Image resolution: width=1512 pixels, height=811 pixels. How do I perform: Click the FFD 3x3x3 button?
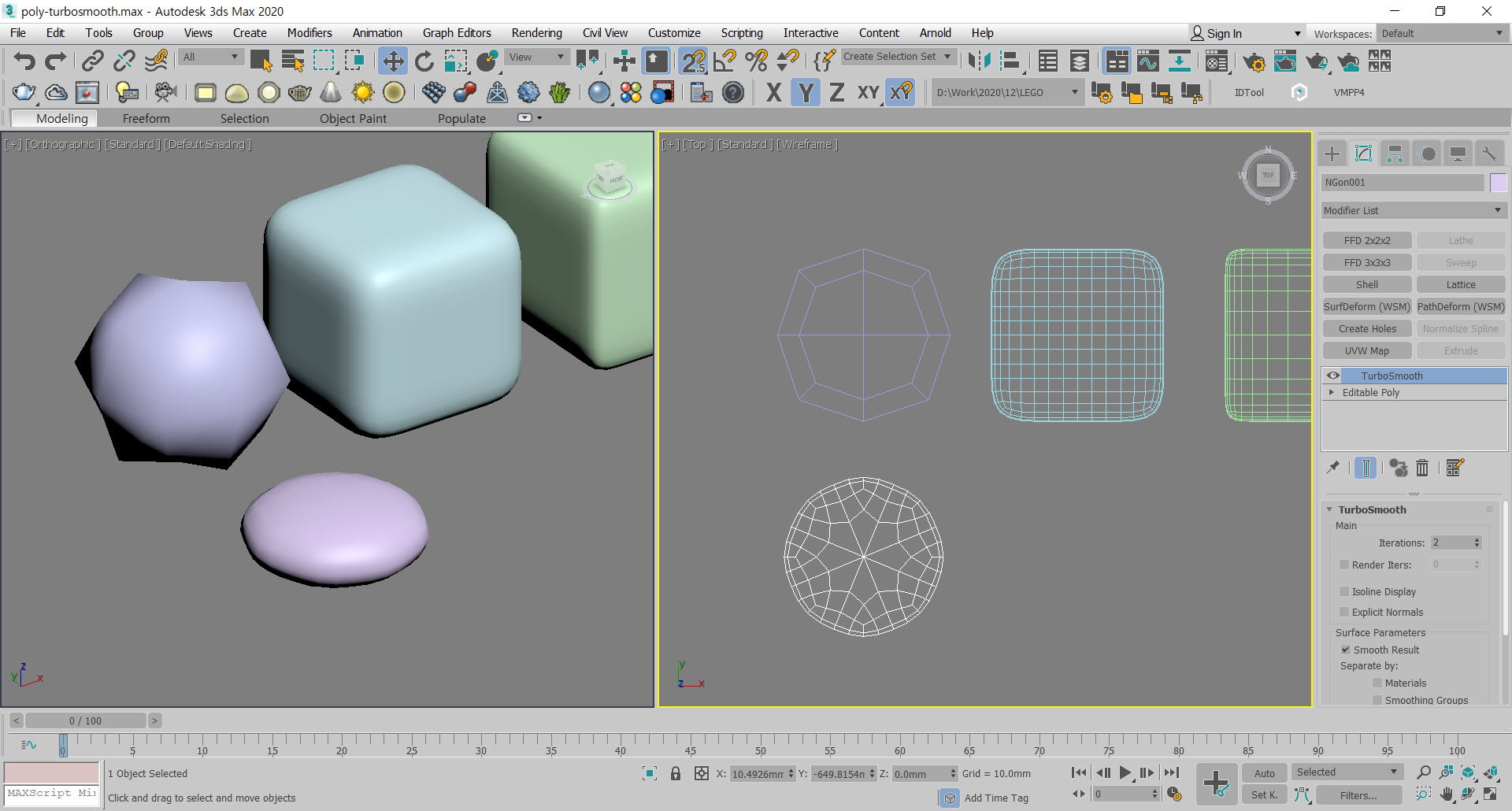point(1367,262)
